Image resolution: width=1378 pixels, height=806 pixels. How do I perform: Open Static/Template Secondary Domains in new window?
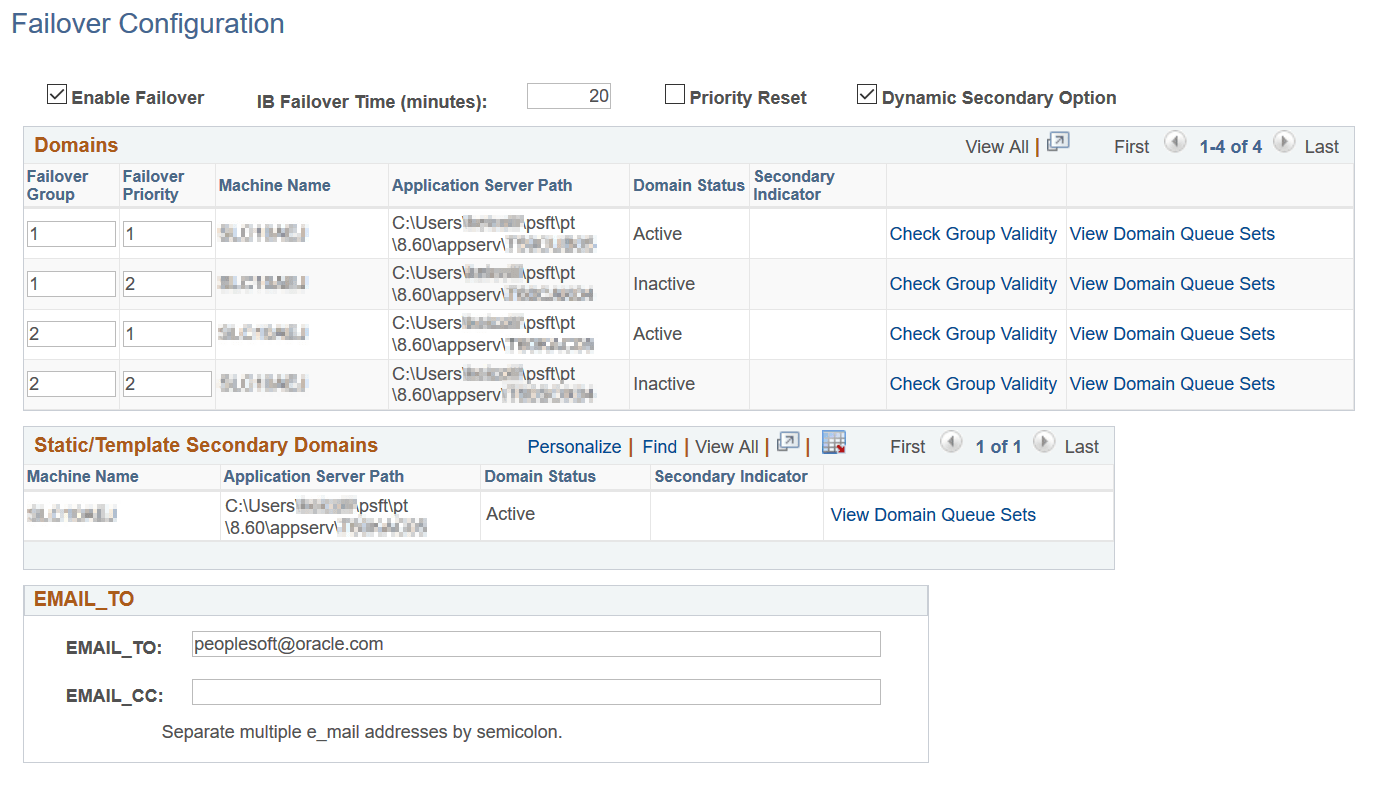pyautogui.click(x=788, y=441)
